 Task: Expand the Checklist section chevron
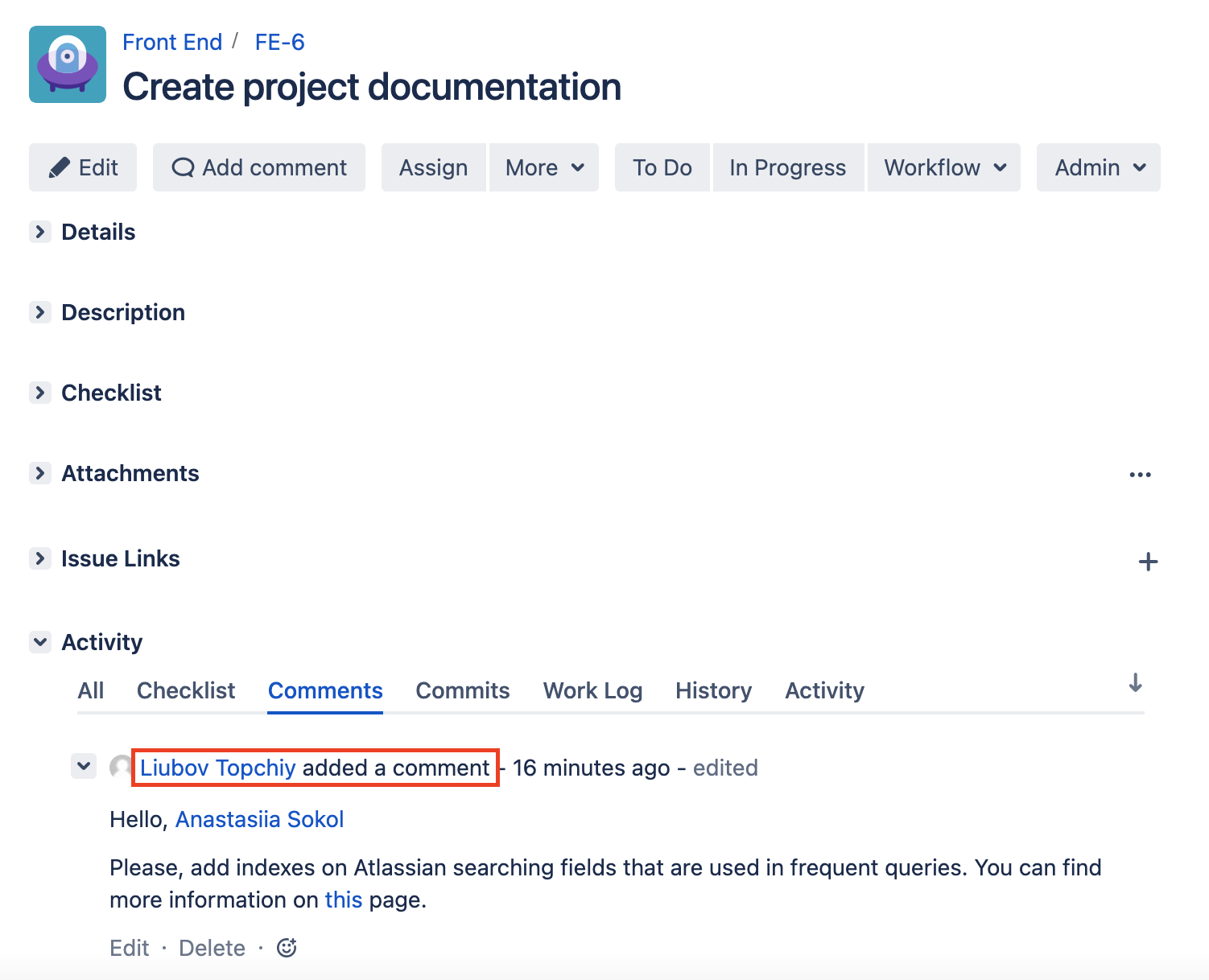coord(39,393)
